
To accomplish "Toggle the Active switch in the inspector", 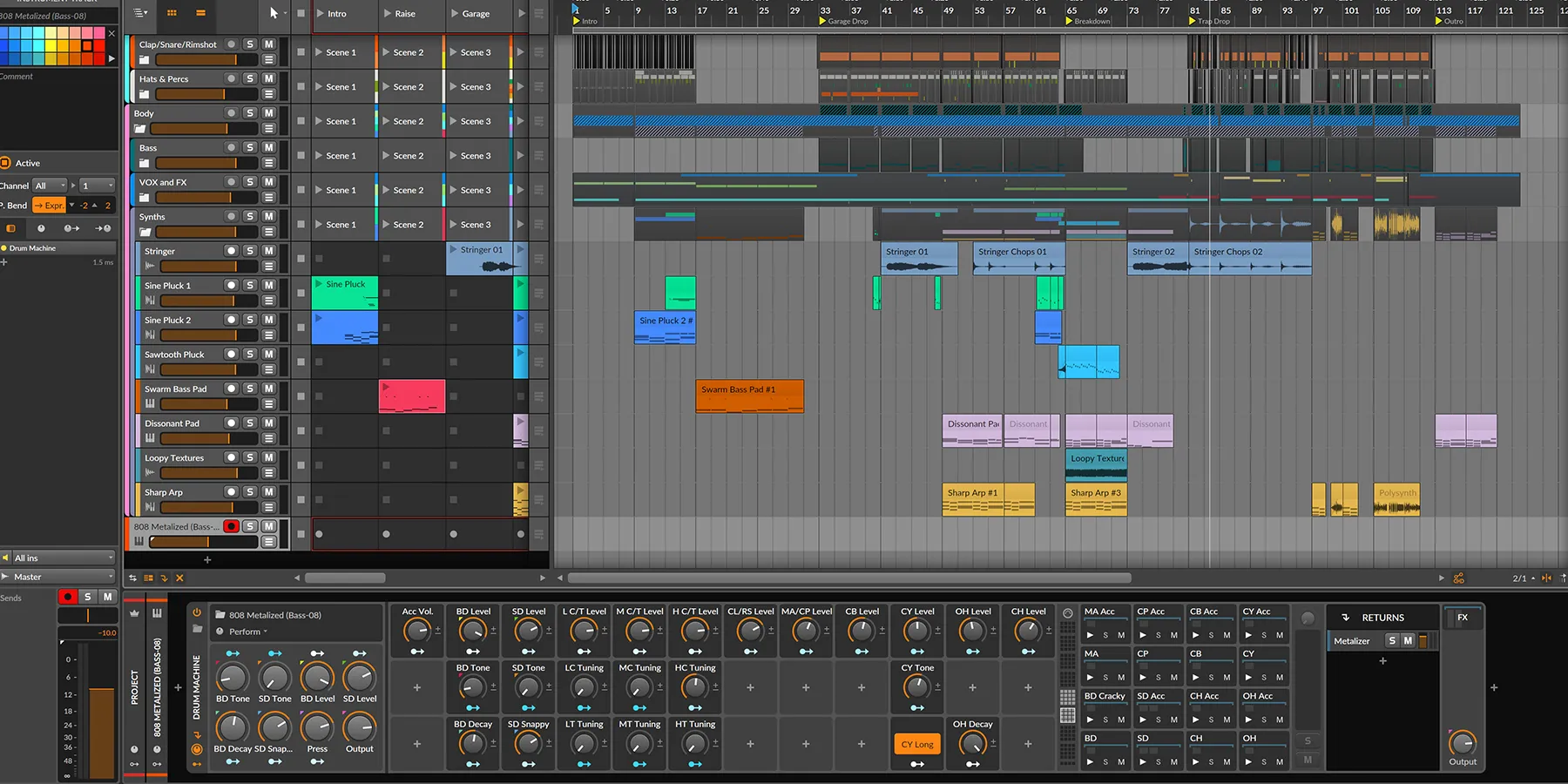I will 6,162.
